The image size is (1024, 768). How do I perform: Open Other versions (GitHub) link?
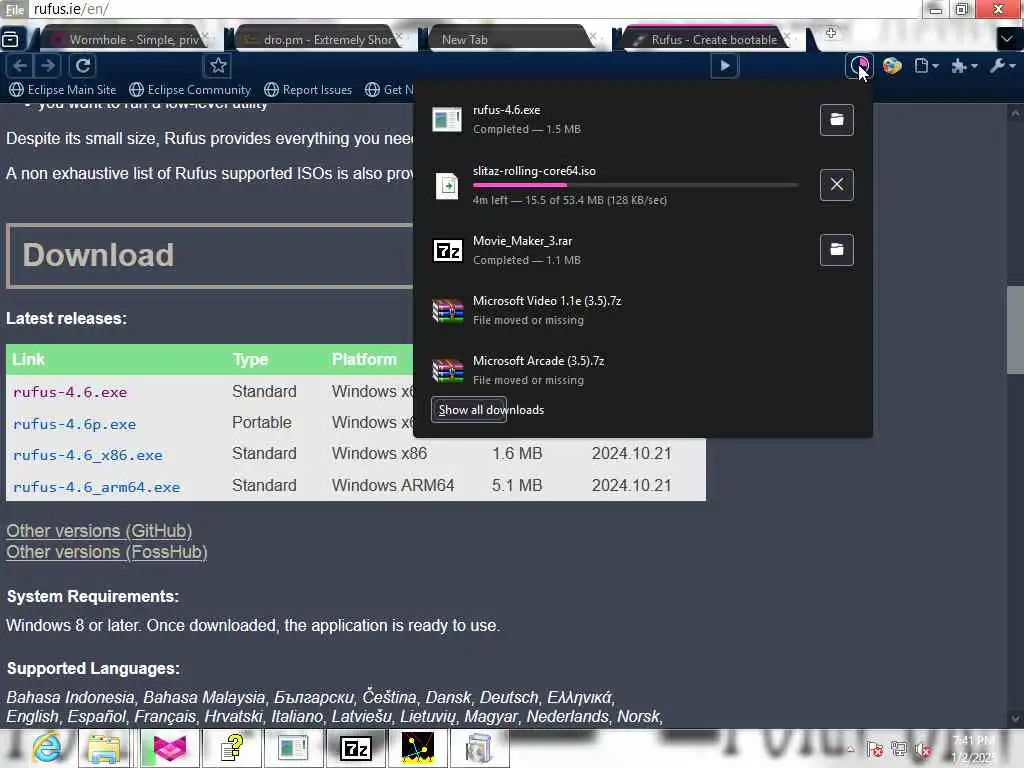99,531
